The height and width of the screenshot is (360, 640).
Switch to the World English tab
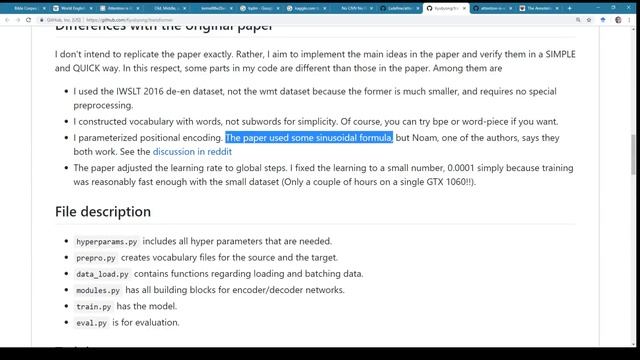73,8
